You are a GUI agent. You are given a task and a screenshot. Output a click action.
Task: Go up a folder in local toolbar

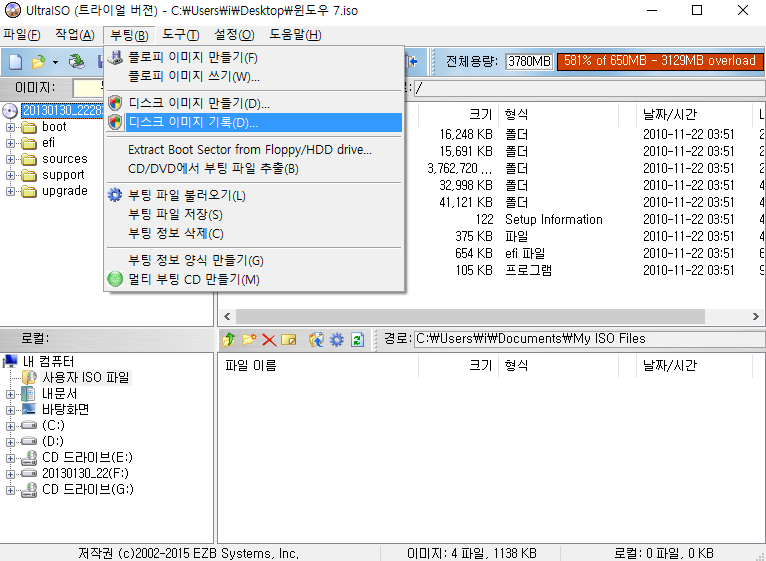pyautogui.click(x=228, y=339)
